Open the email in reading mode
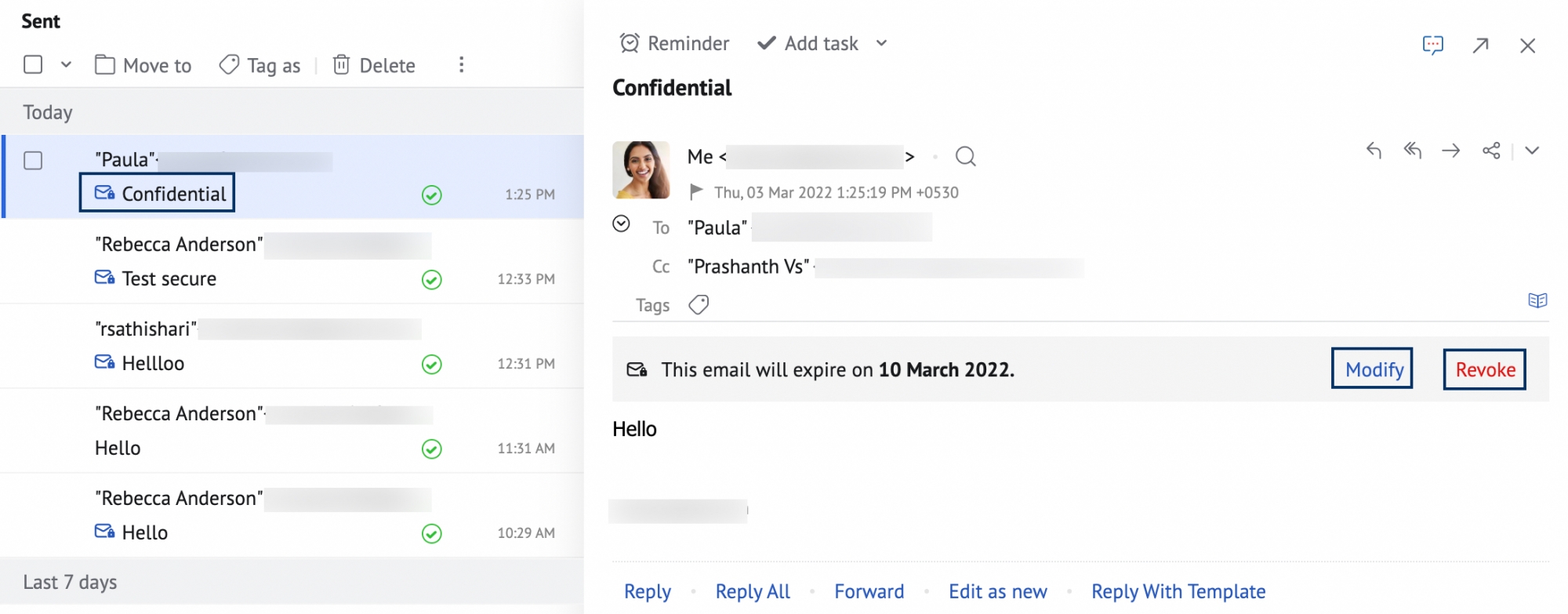Screen dimensions: 1568x614 coord(1539,300)
